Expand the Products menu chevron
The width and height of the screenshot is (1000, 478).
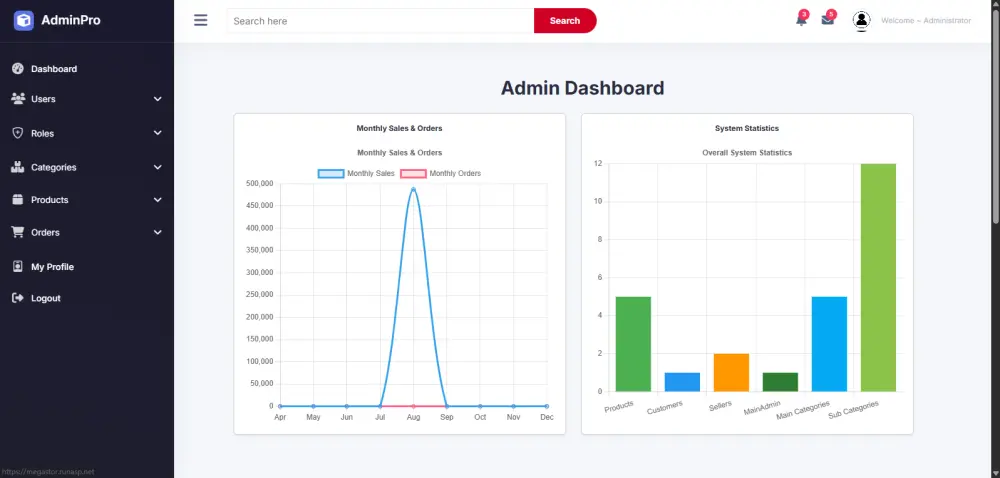(158, 199)
